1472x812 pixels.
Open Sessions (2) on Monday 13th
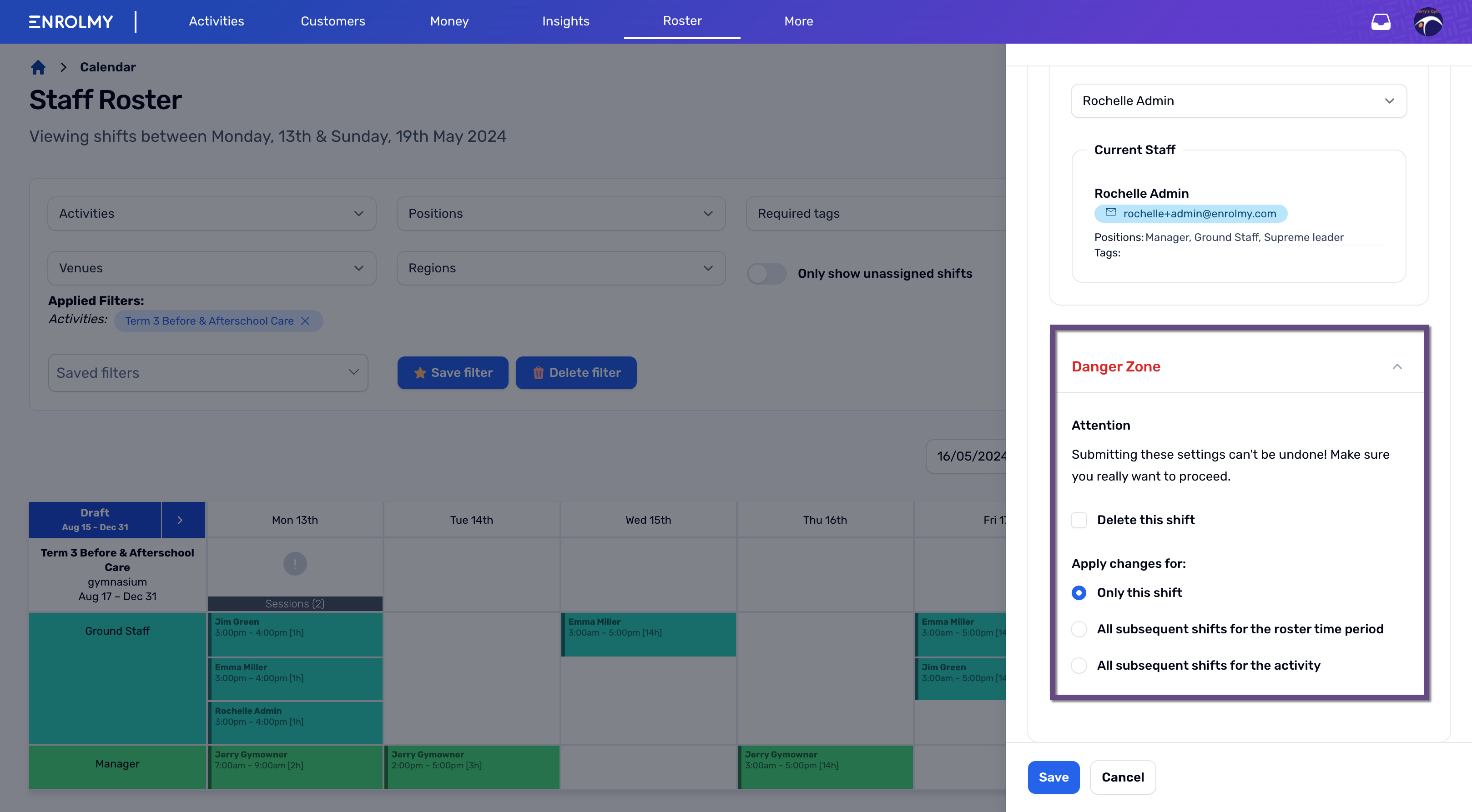pyautogui.click(x=295, y=604)
